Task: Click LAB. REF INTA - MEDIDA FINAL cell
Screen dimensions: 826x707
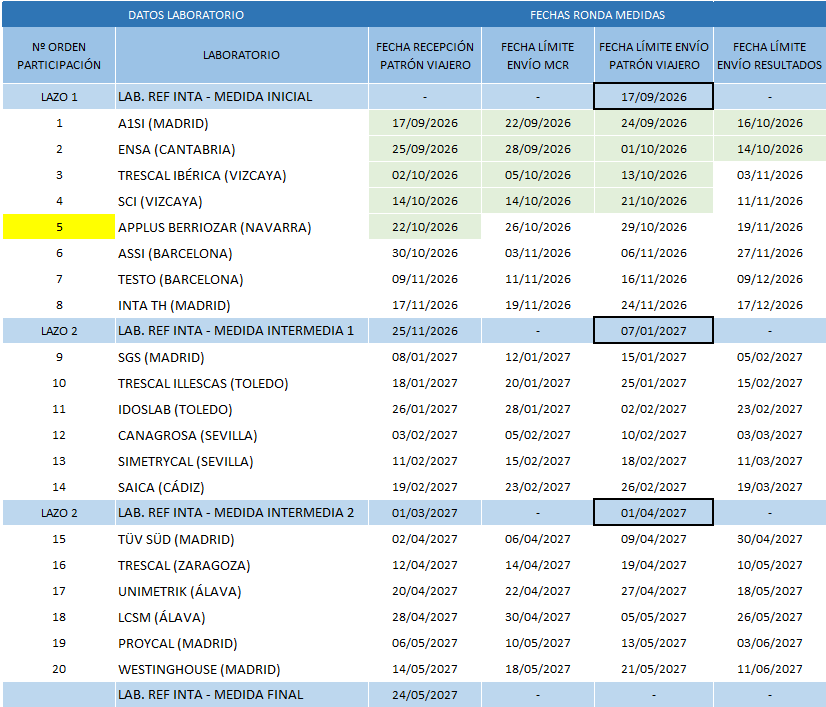Action: pyautogui.click(x=241, y=695)
